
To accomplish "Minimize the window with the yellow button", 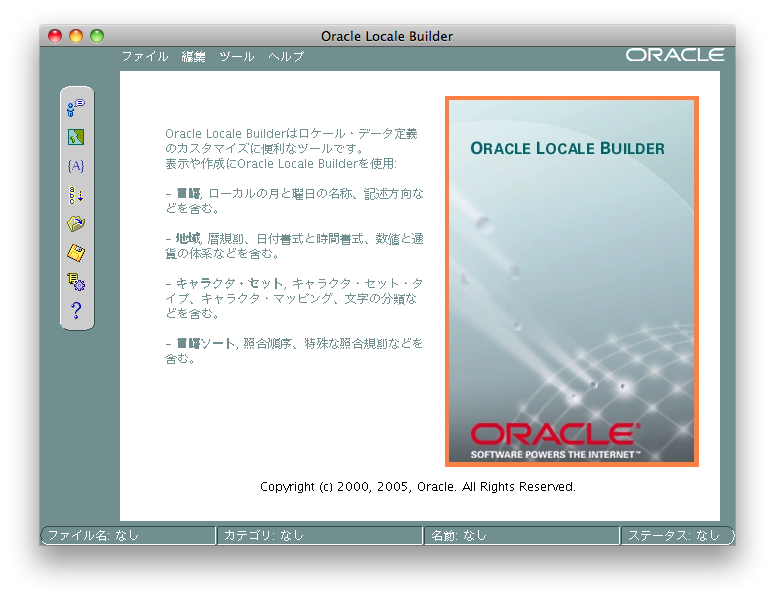I will pyautogui.click(x=76, y=36).
